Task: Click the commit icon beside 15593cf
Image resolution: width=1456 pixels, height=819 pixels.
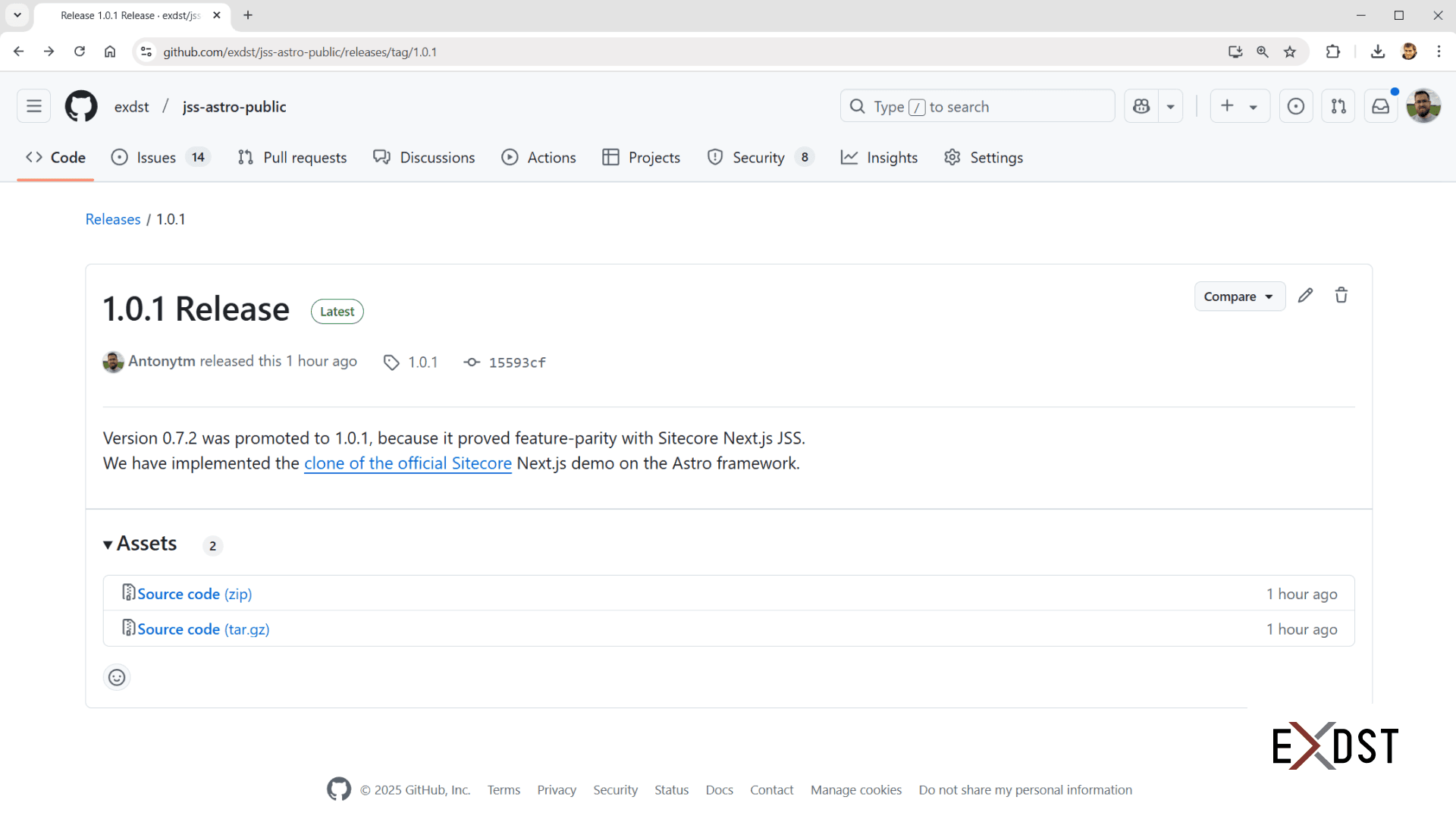Action: coord(472,362)
